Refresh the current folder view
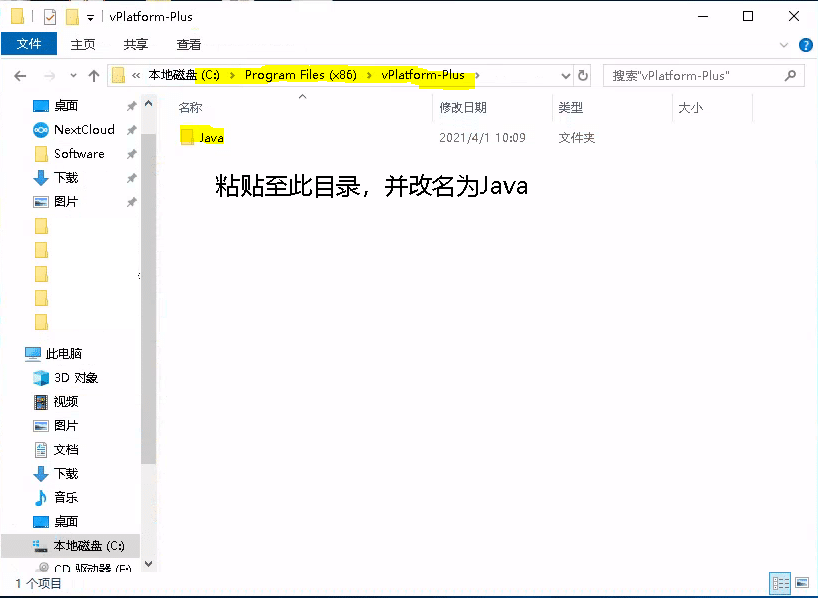The height and width of the screenshot is (598, 818). (583, 76)
